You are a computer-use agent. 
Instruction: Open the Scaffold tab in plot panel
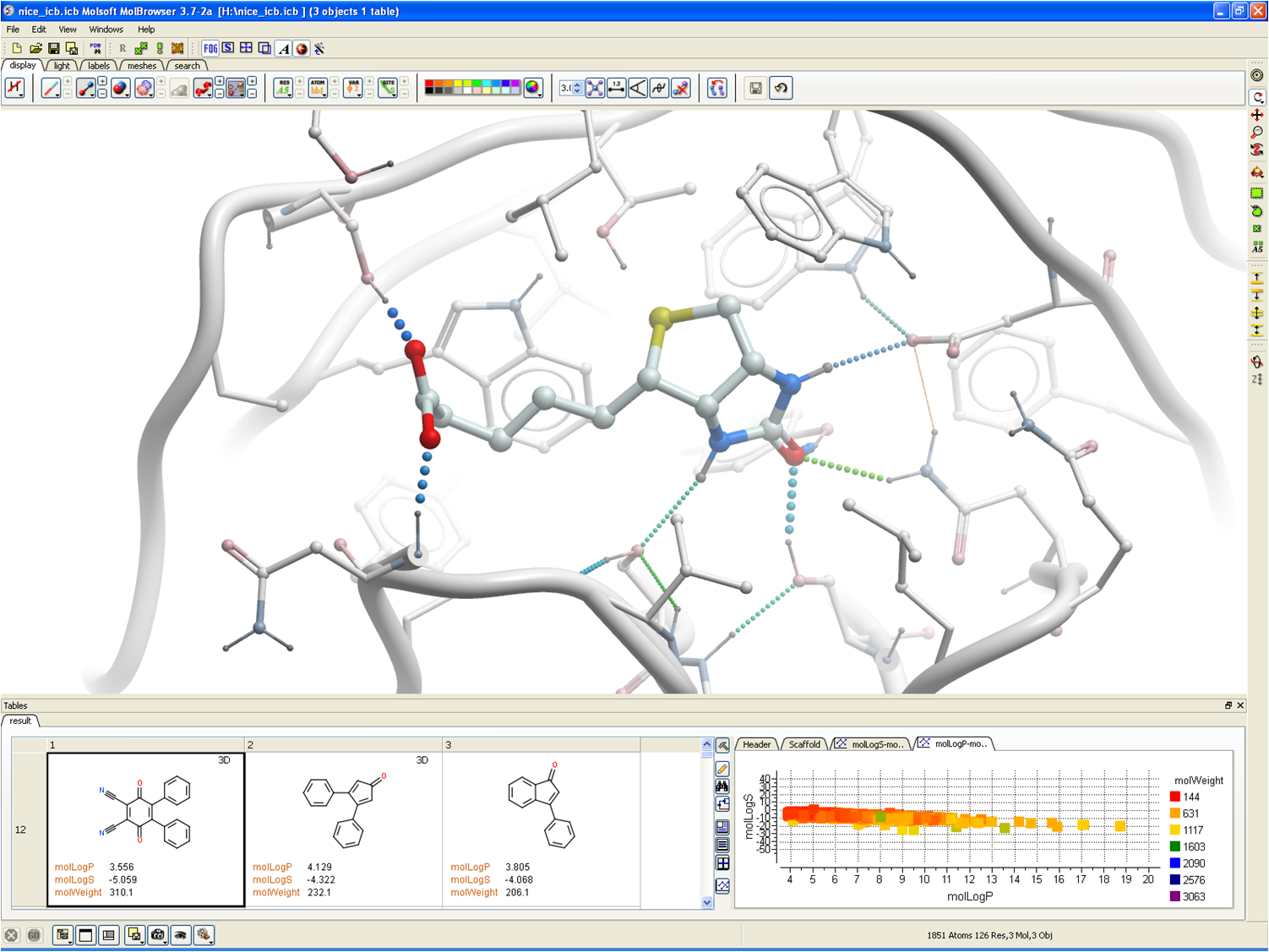click(x=803, y=744)
